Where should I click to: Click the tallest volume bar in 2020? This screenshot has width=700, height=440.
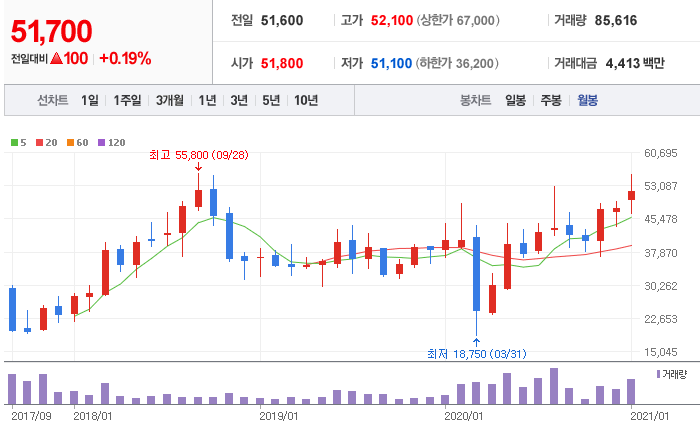(x=554, y=386)
